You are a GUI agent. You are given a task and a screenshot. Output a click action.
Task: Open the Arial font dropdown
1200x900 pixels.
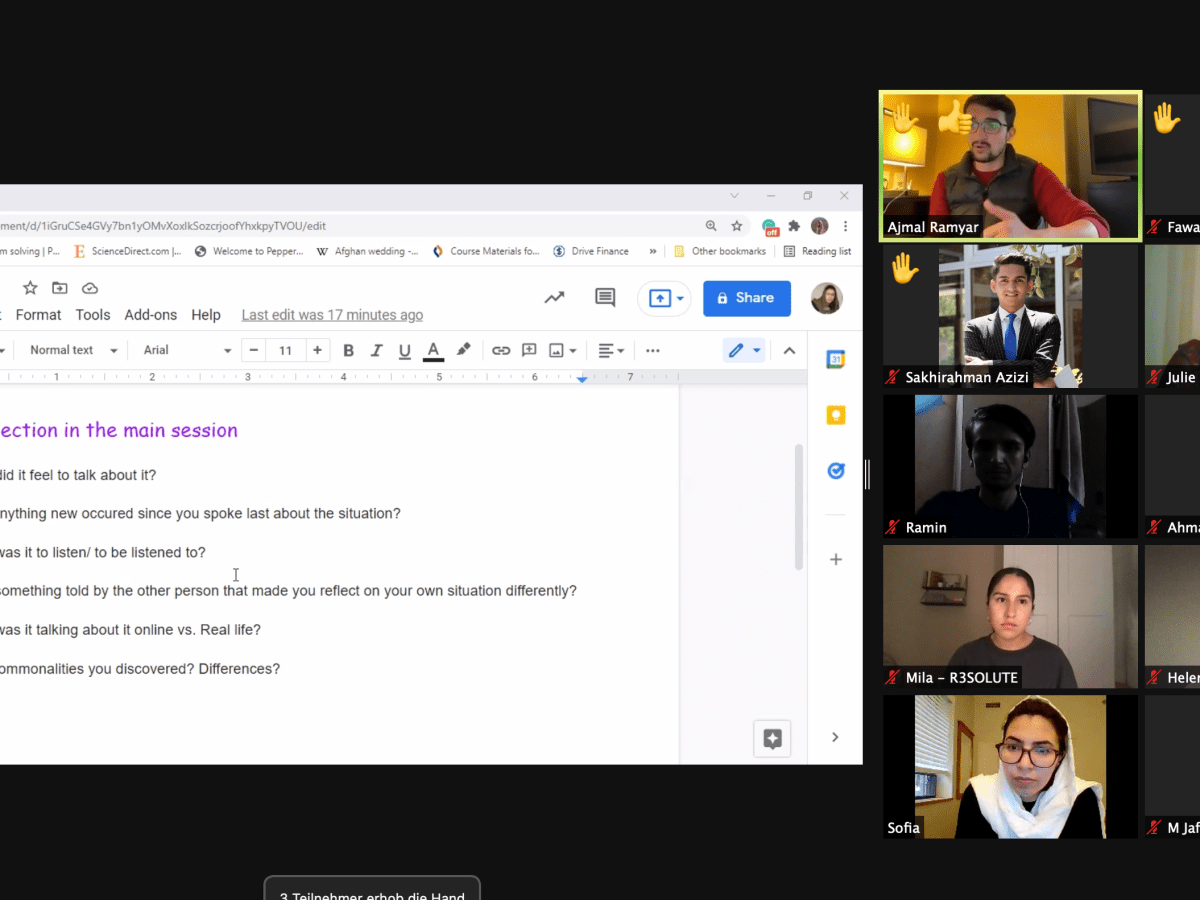187,350
